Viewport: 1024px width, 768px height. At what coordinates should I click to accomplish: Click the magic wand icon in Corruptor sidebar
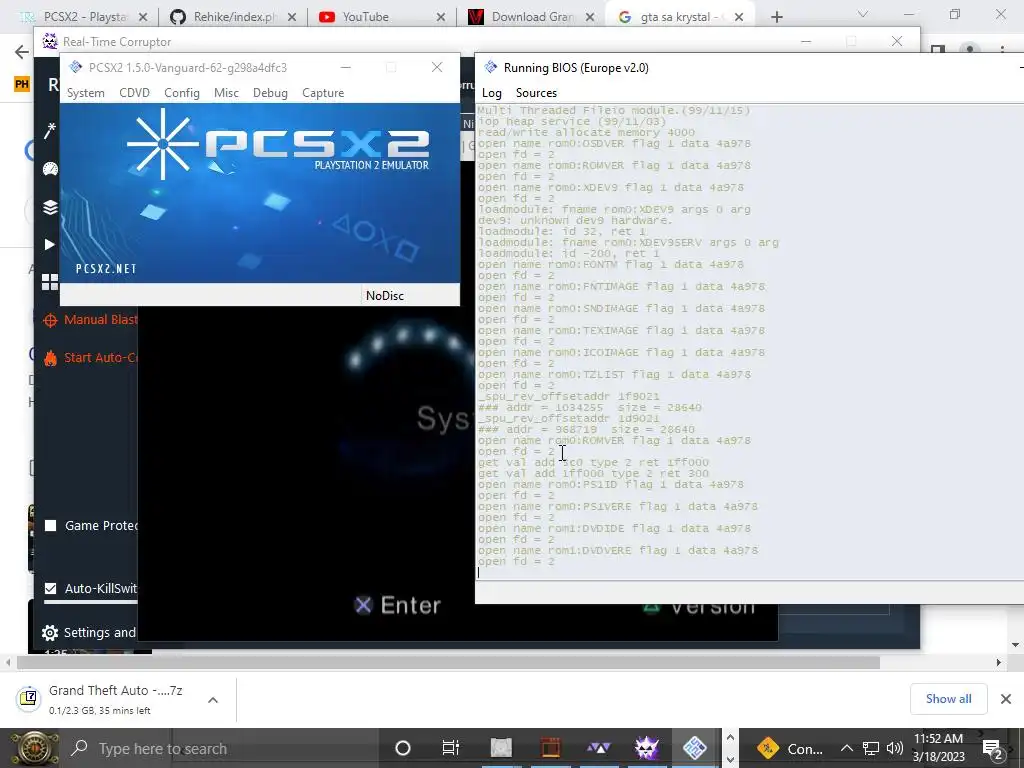(x=50, y=131)
